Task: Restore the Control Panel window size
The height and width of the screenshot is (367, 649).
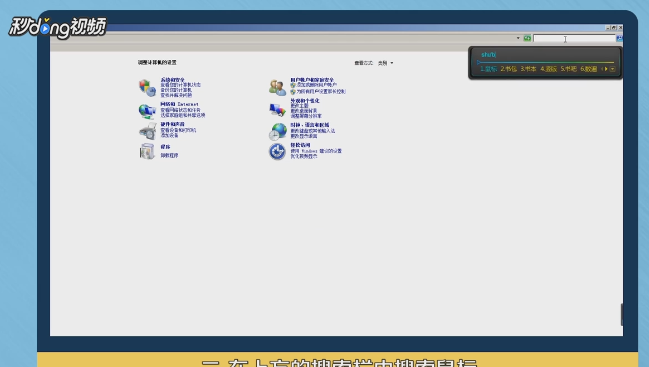Action: tap(614, 28)
